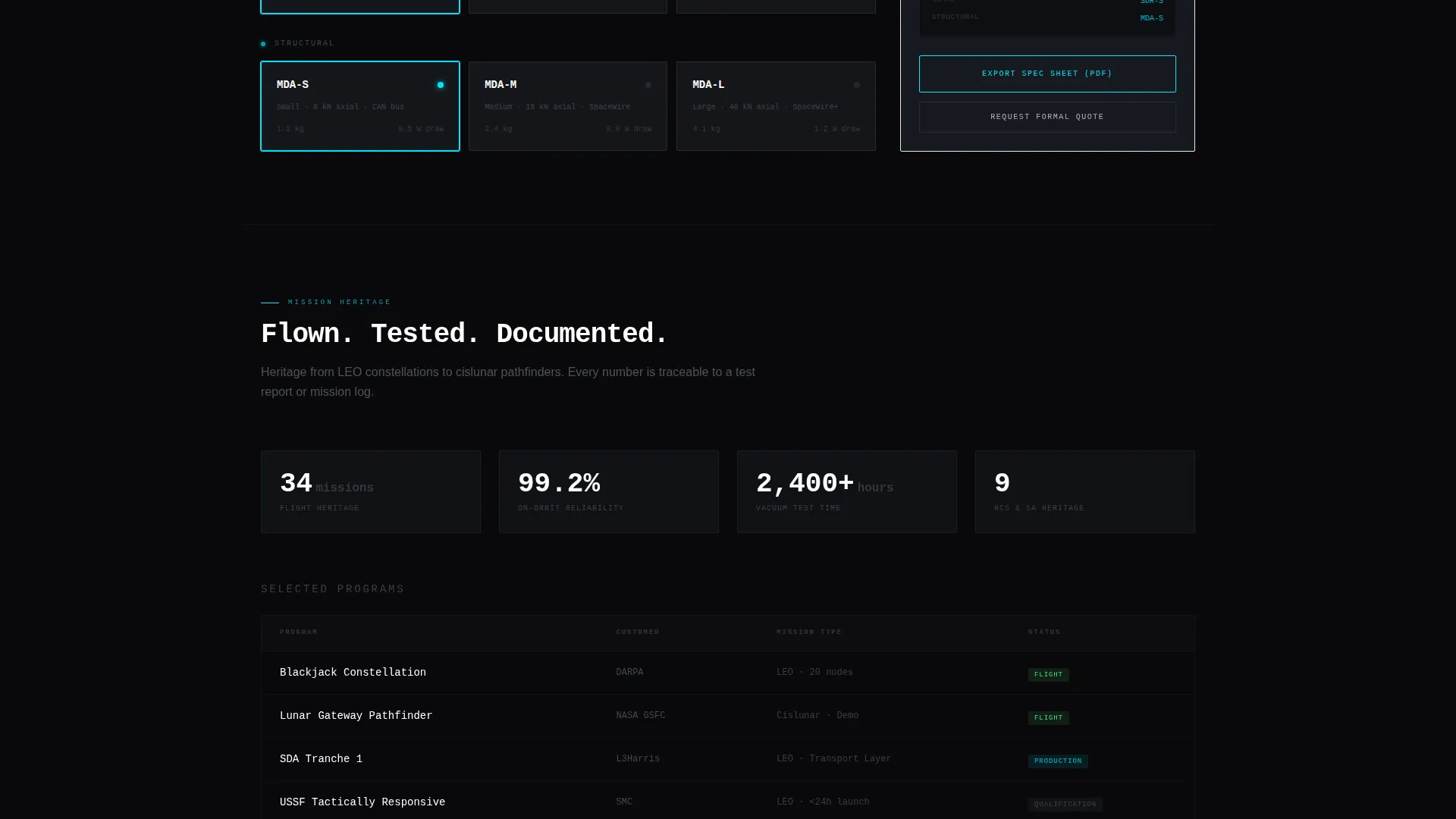Click the 'Flown. Tested. Documented.' heading
This screenshot has width=1456, height=819.
click(x=464, y=334)
